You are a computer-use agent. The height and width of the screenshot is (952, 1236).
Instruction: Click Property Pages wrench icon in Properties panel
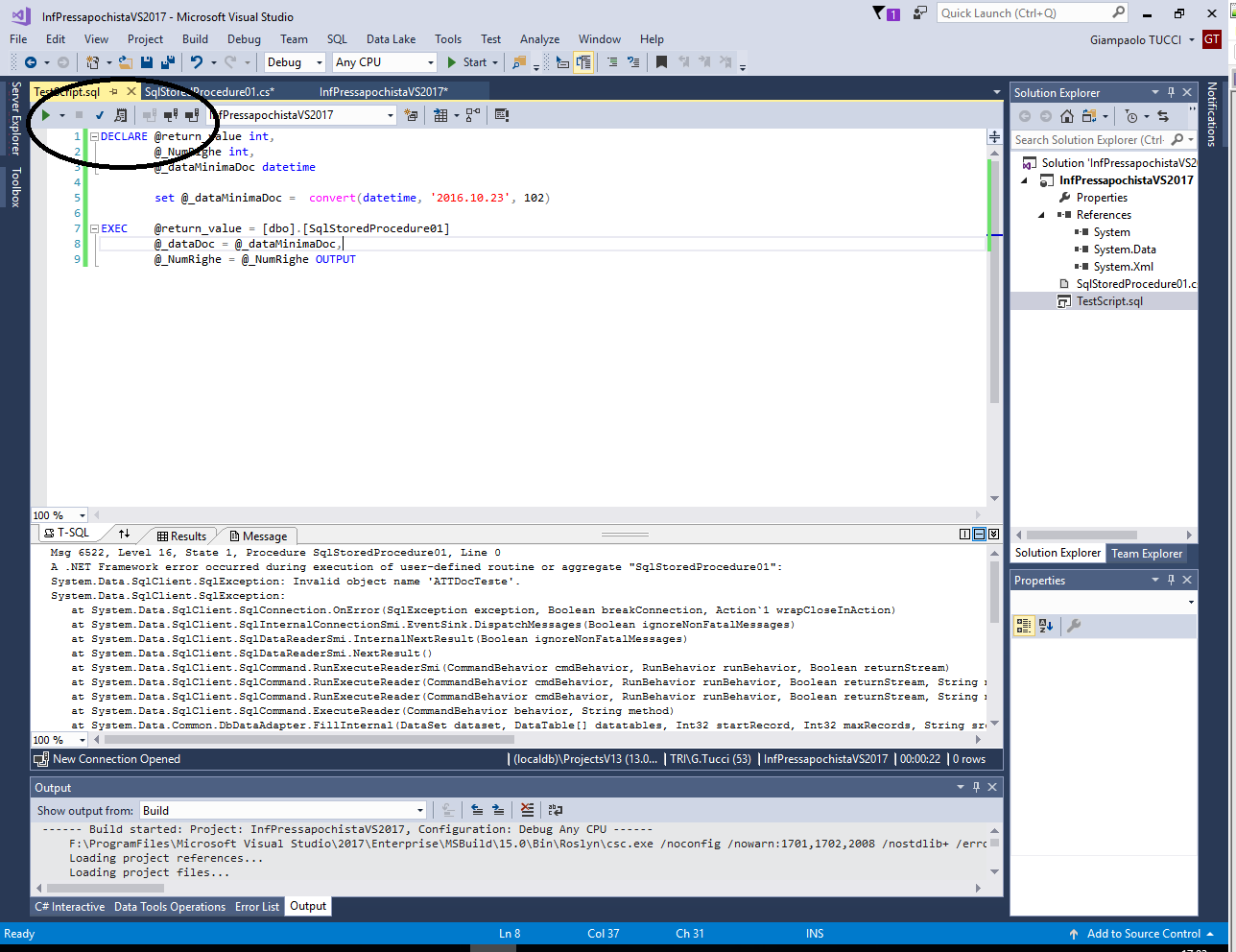(1074, 626)
